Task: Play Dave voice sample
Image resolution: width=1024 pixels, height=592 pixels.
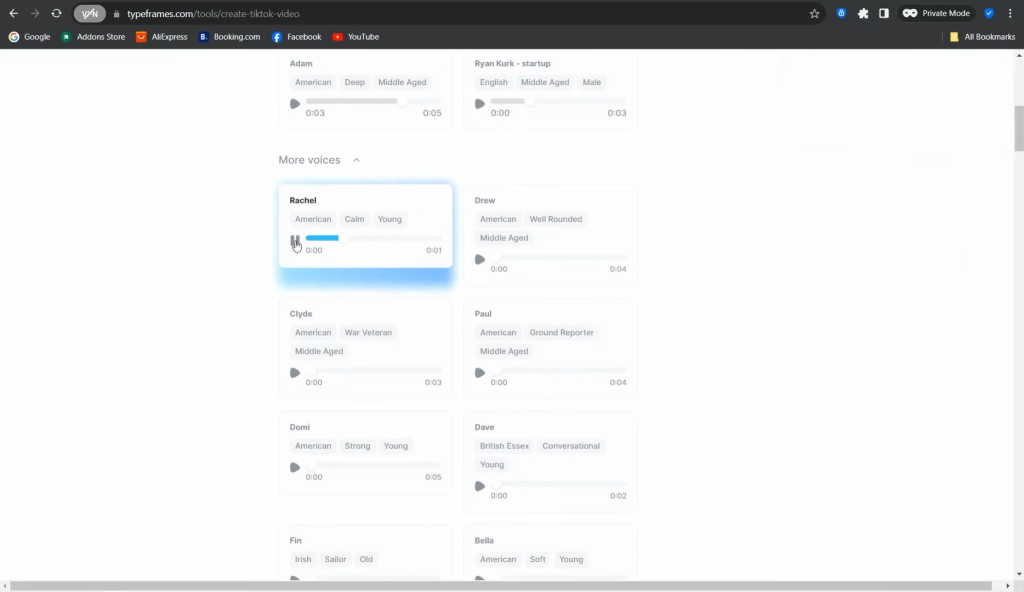Action: 480,486
